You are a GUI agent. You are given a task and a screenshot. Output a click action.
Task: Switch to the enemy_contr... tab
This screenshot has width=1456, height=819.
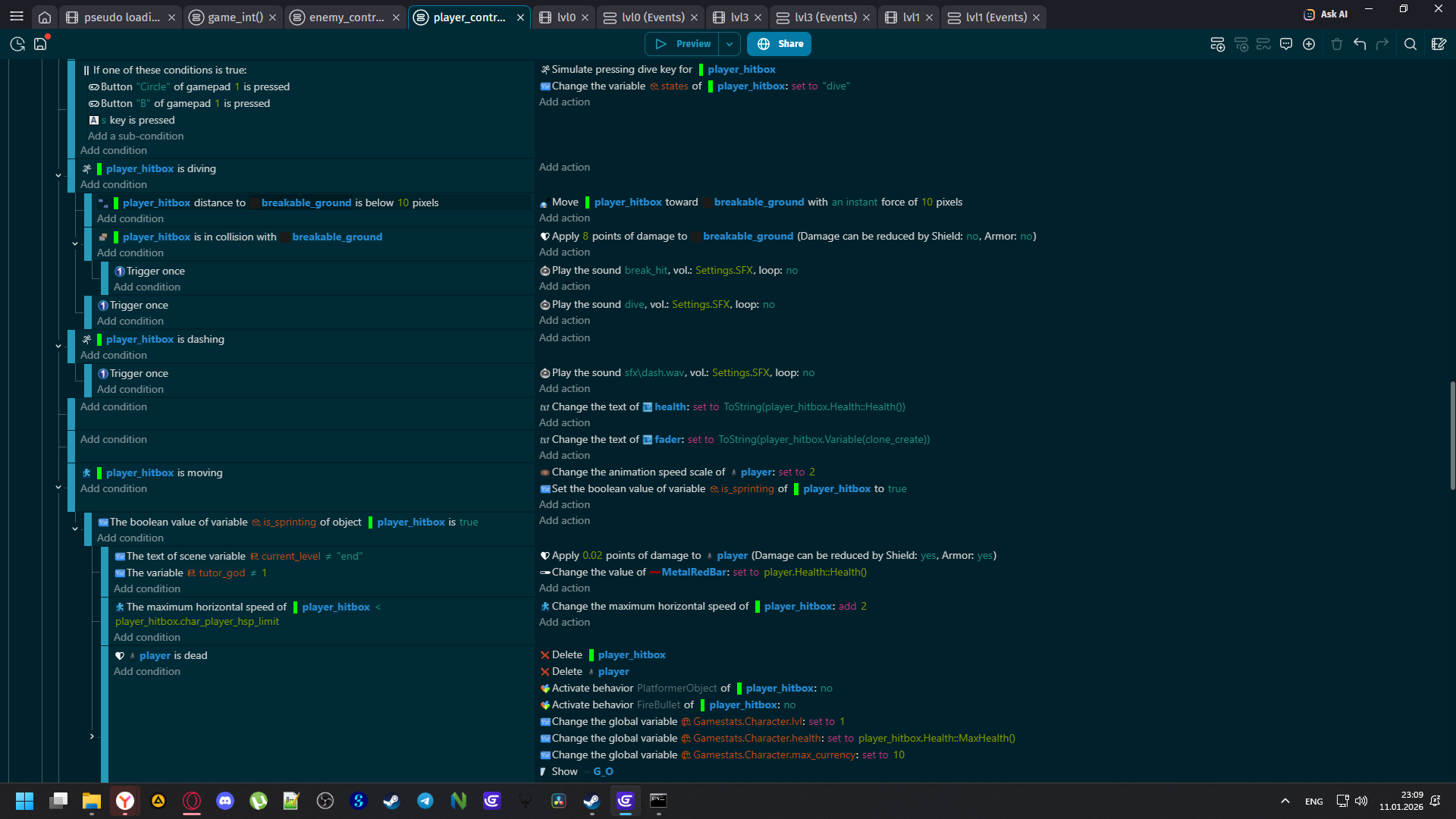tap(347, 17)
